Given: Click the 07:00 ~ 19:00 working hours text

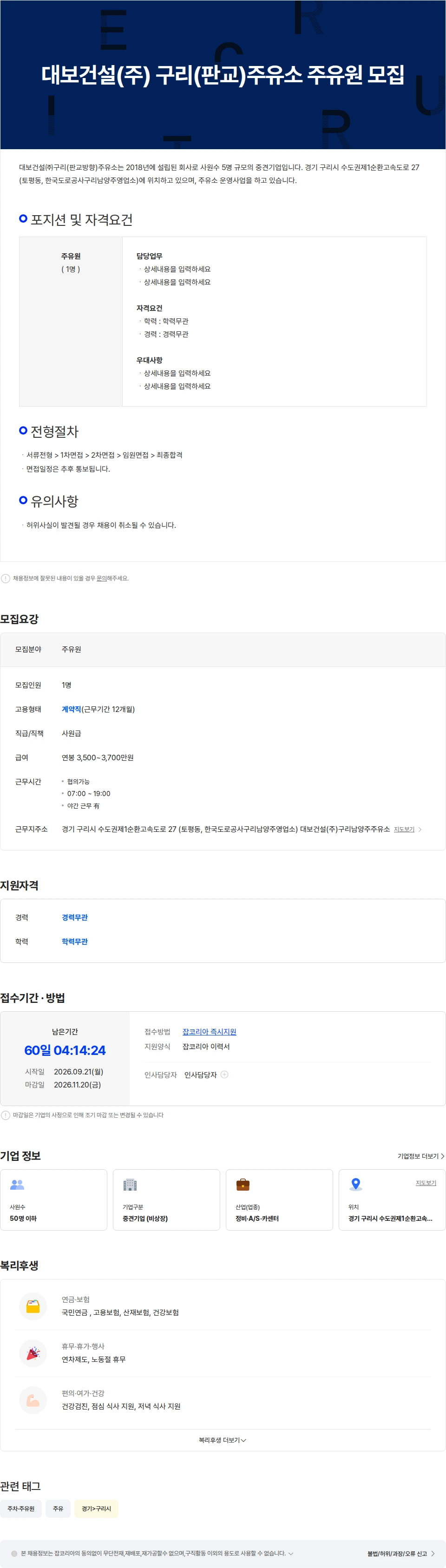Looking at the screenshot, I should (89, 794).
